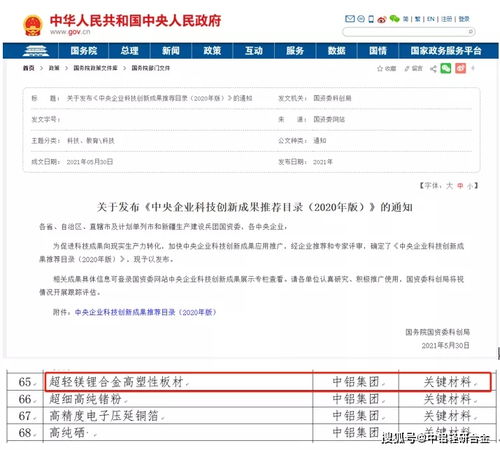
Task: Open the envelope mail icon
Action: click(x=350, y=19)
